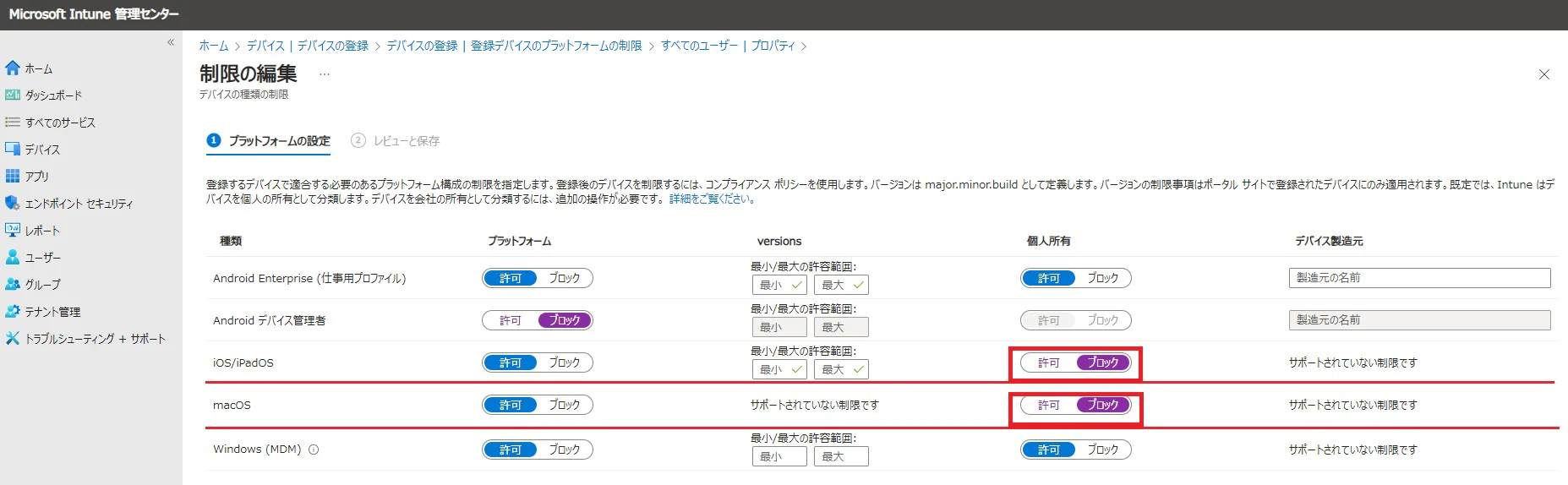The height and width of the screenshot is (485, 1568).
Task: Set Windows (MDM) 個人所有 to ブロック
Action: [x=1103, y=450]
